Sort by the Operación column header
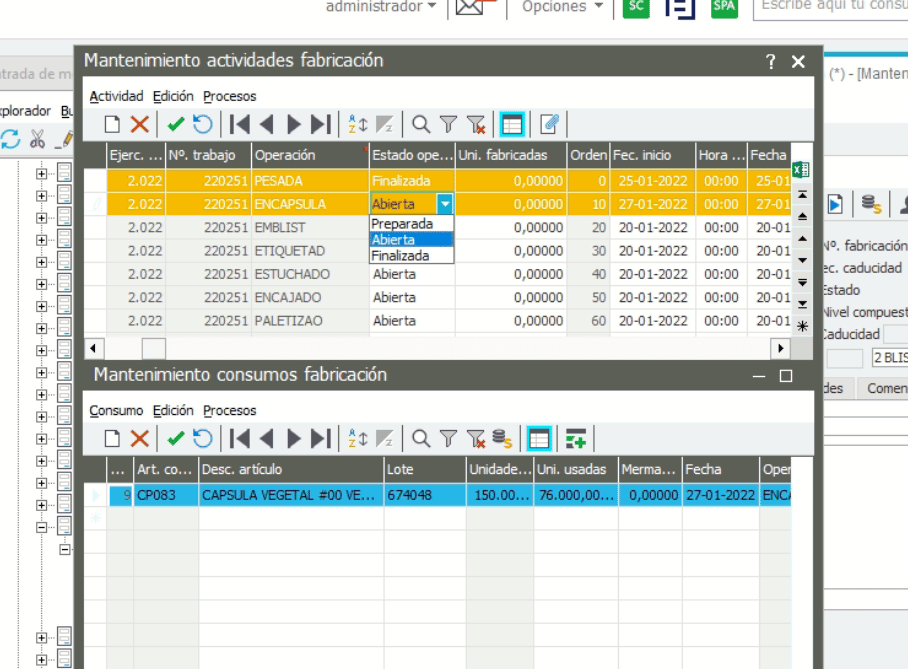 click(310, 155)
